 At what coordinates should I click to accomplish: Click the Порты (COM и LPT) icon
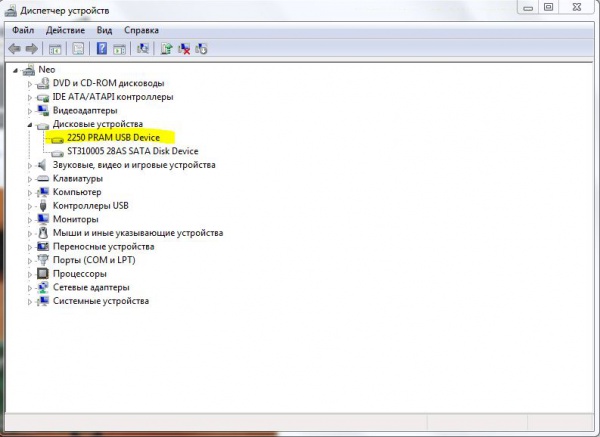[x=43, y=260]
